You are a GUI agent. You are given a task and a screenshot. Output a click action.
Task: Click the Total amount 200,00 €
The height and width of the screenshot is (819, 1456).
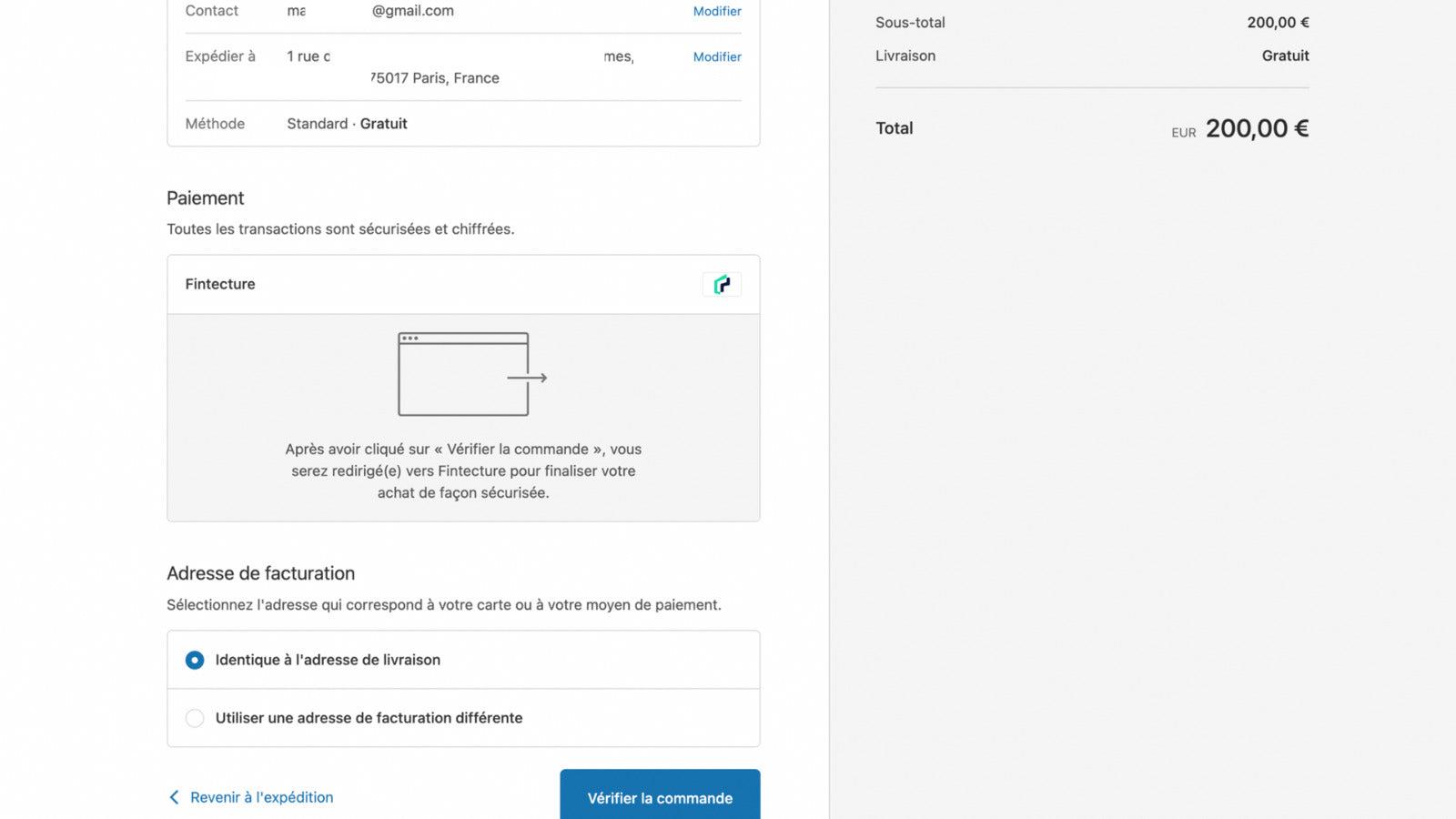tap(1258, 128)
